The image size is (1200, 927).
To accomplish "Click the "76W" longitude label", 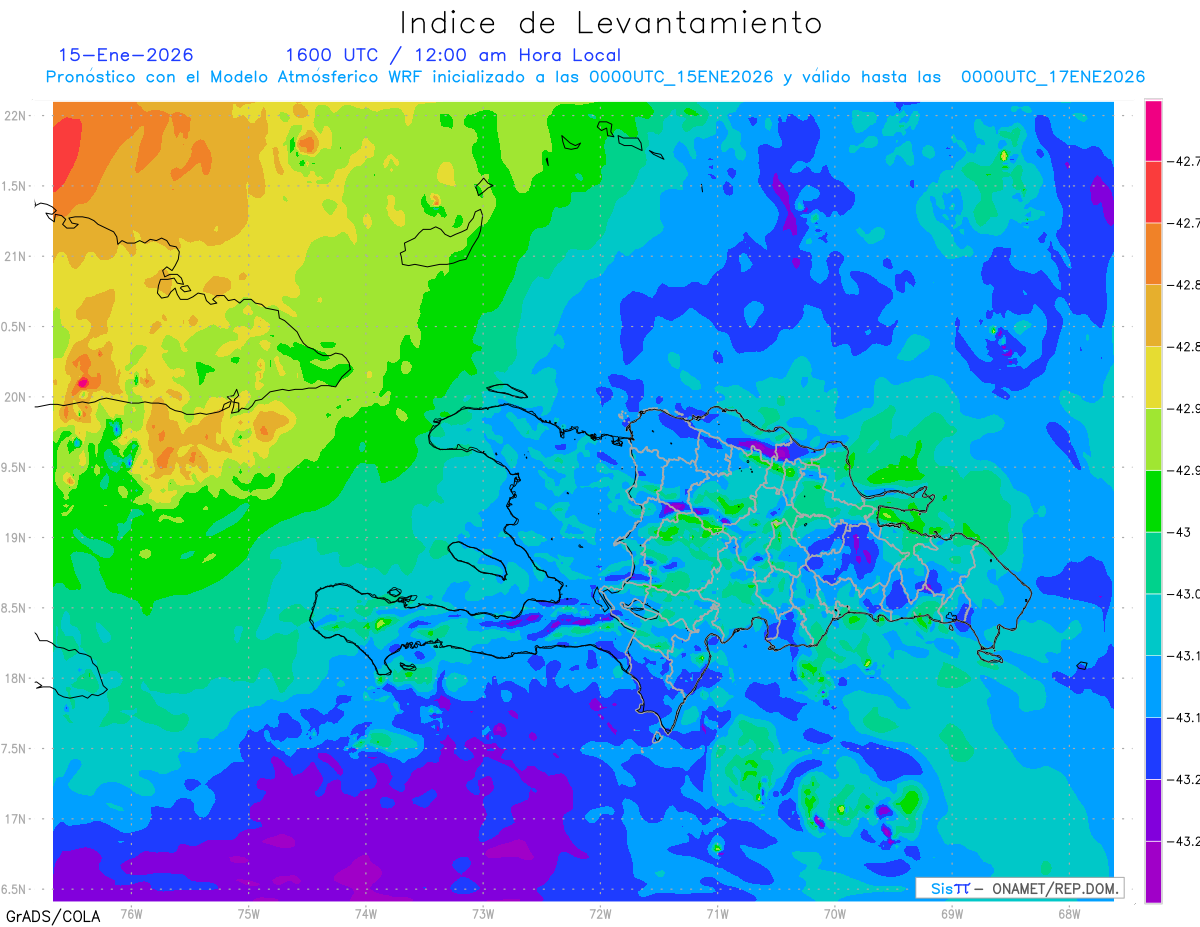I will (x=131, y=914).
